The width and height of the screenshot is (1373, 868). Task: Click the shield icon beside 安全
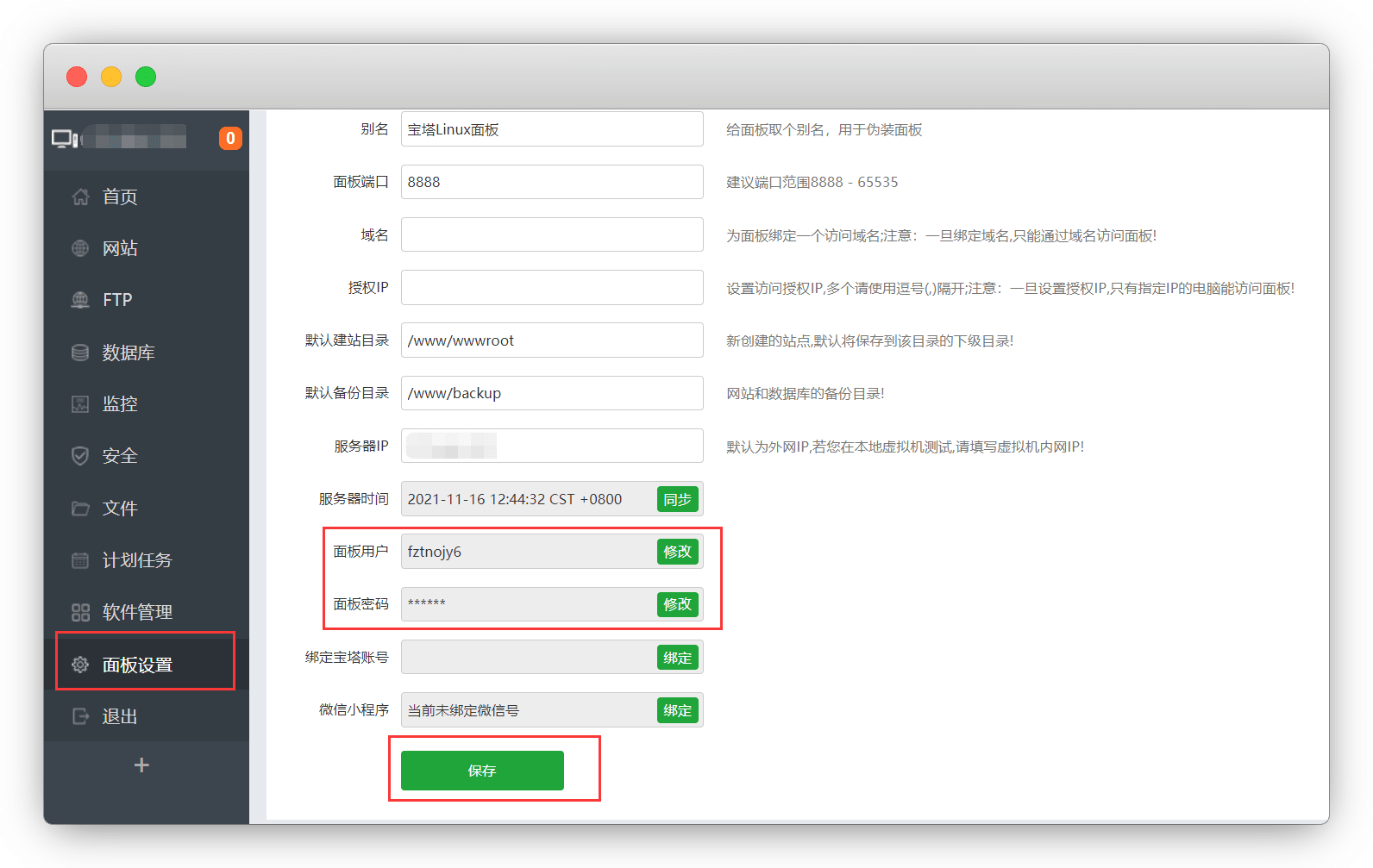pos(80,456)
